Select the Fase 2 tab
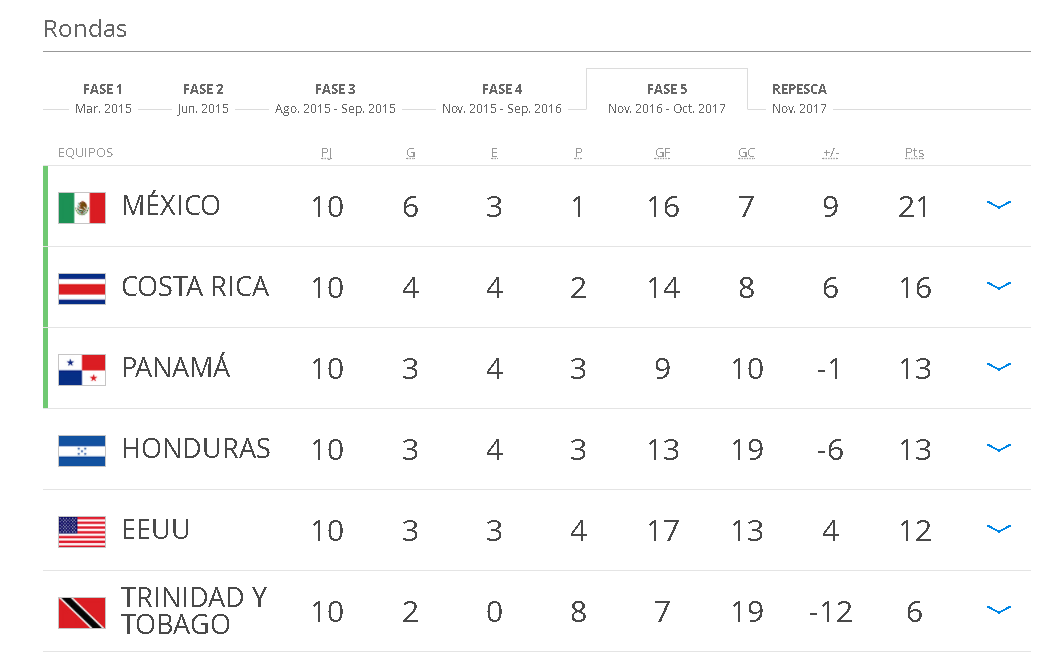Viewport: 1045px width, 661px height. [x=203, y=98]
